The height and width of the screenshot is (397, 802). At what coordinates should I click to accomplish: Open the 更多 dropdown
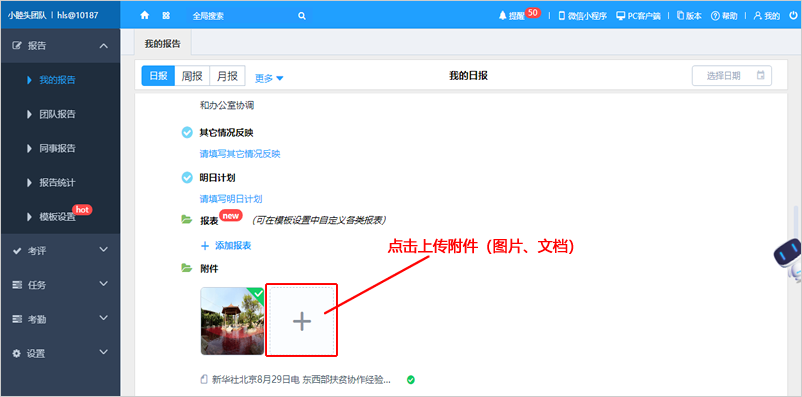click(269, 78)
